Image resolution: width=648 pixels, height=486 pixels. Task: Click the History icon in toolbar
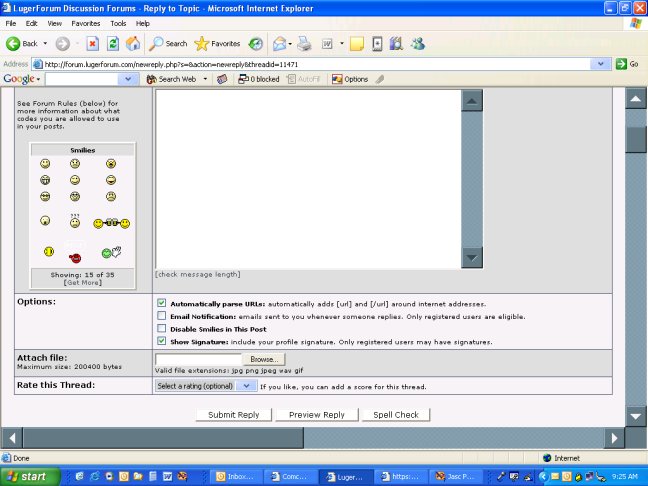256,44
